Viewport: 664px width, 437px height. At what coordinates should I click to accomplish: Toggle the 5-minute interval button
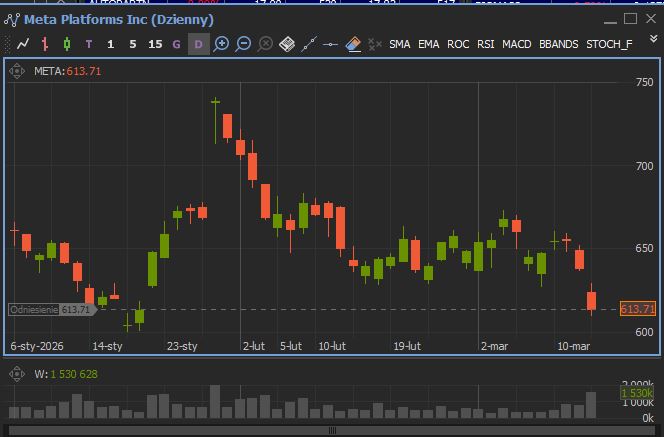(133, 44)
